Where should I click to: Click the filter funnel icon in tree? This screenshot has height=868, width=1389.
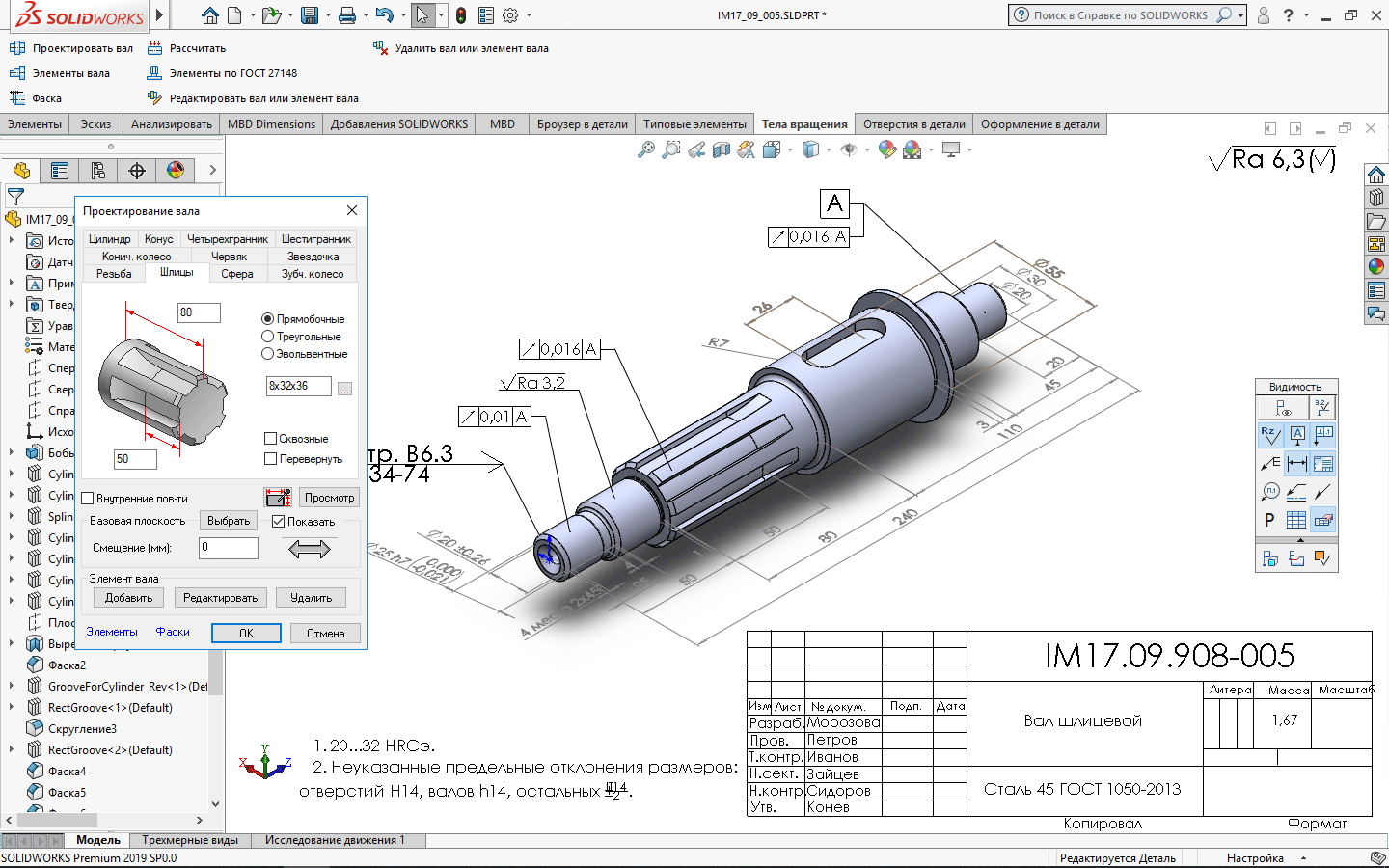pos(15,196)
